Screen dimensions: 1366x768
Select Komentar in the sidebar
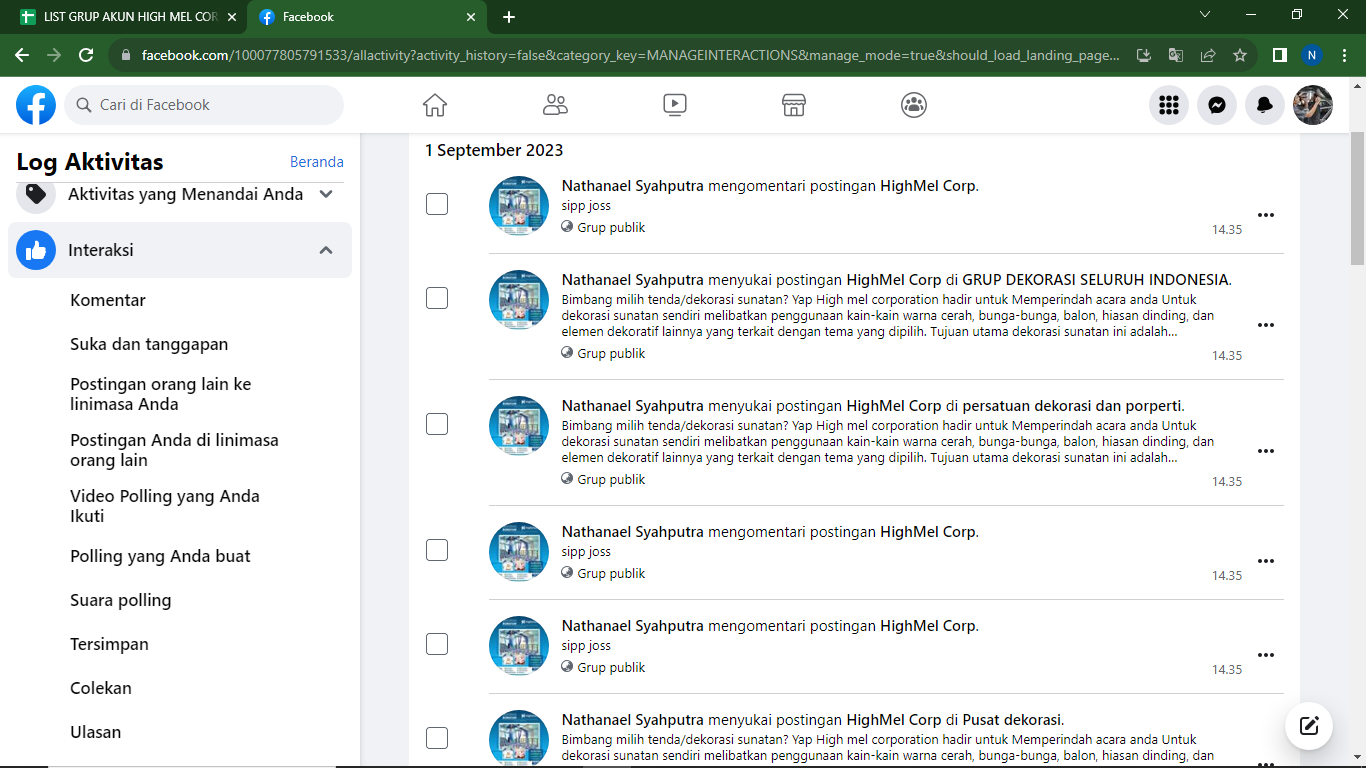pyautogui.click(x=108, y=300)
